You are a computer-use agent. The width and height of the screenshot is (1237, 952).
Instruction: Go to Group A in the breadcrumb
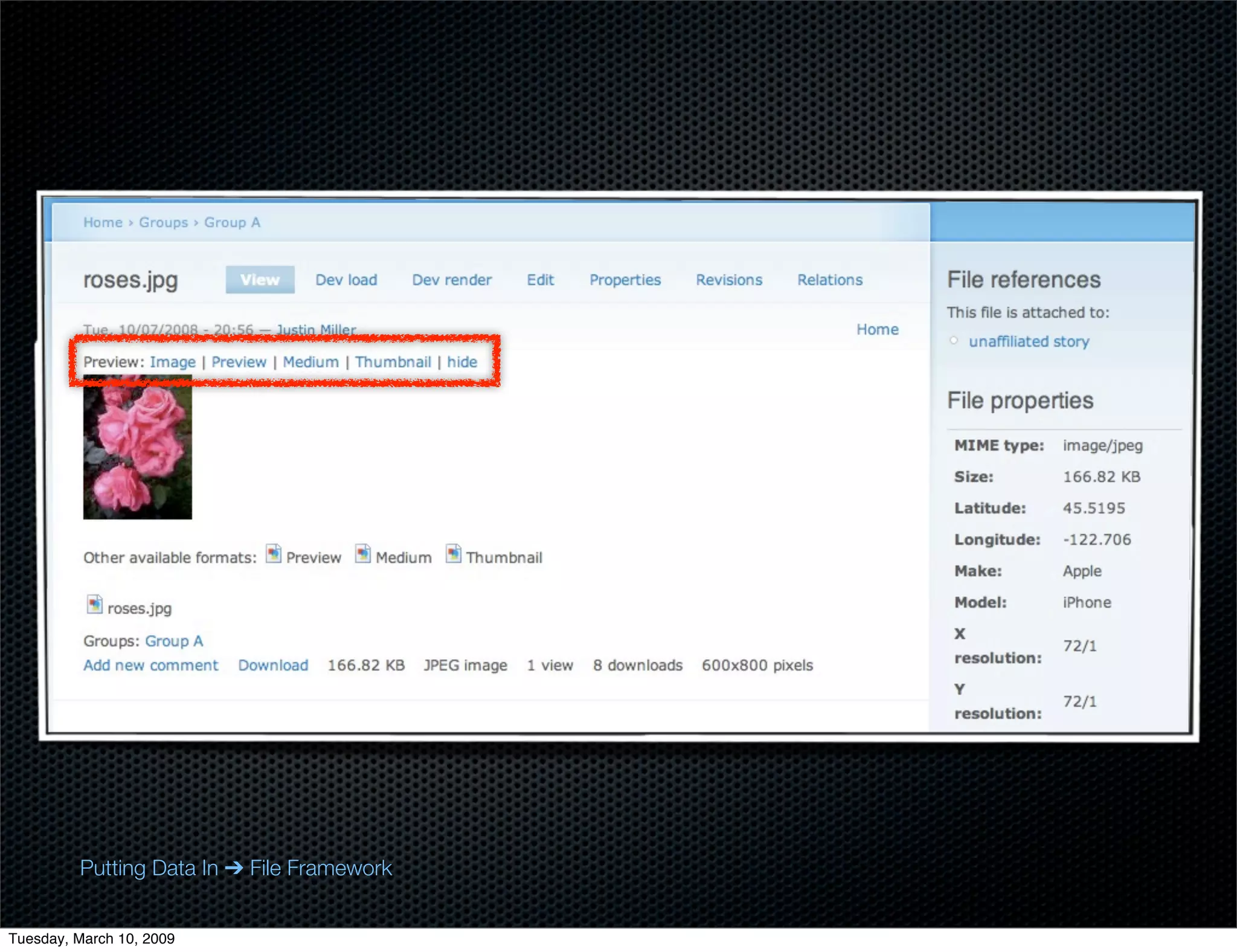click(232, 222)
